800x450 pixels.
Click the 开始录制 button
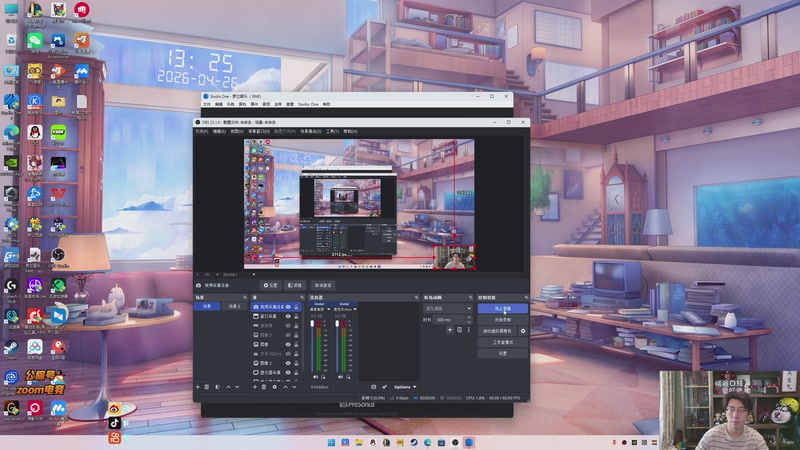click(503, 320)
